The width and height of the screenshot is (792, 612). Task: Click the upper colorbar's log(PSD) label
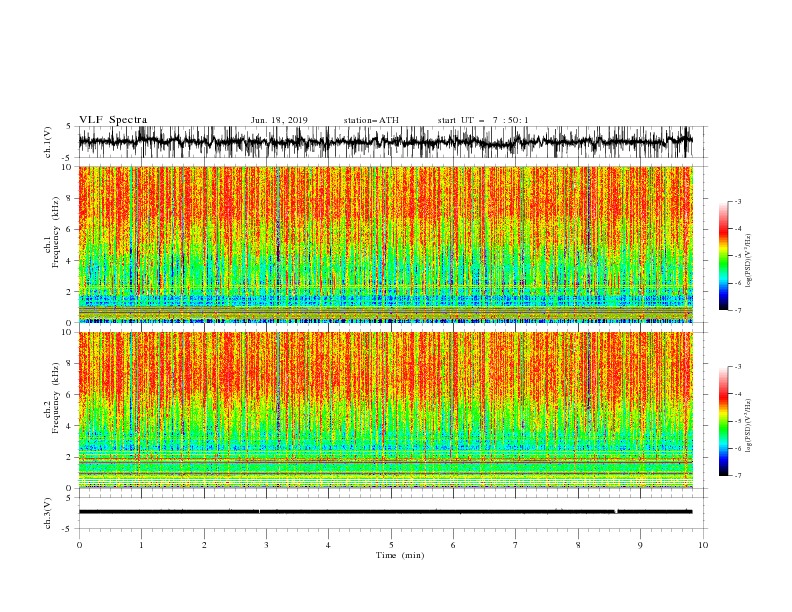(x=748, y=261)
